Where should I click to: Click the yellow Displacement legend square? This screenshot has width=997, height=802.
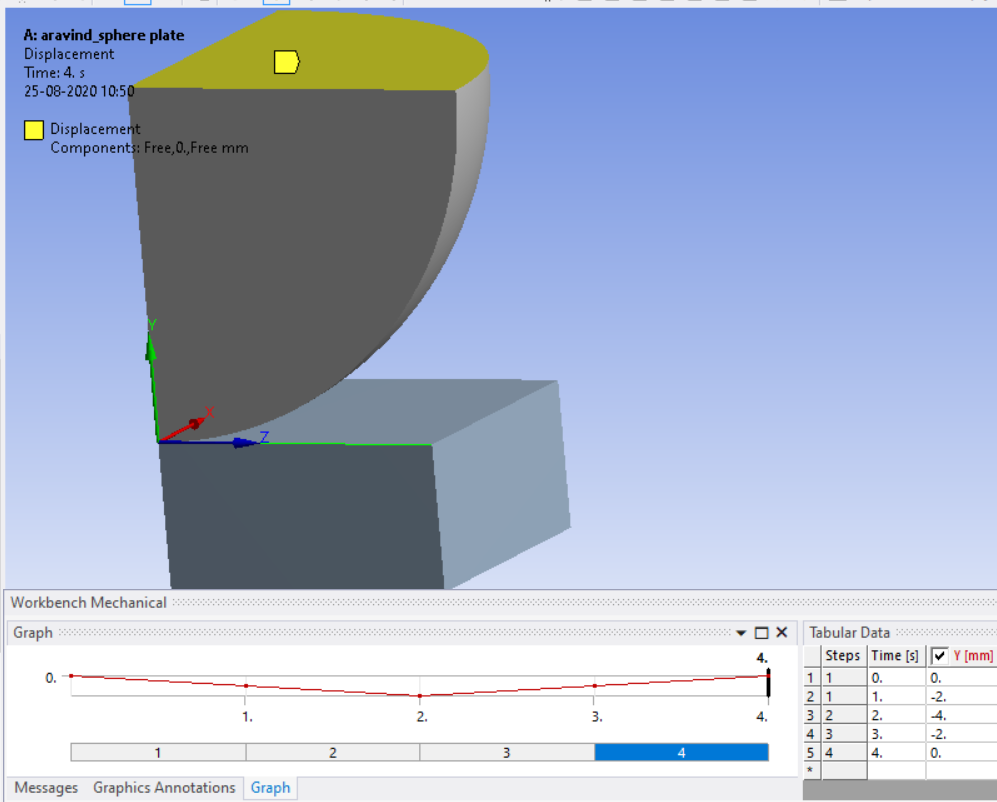(33, 129)
